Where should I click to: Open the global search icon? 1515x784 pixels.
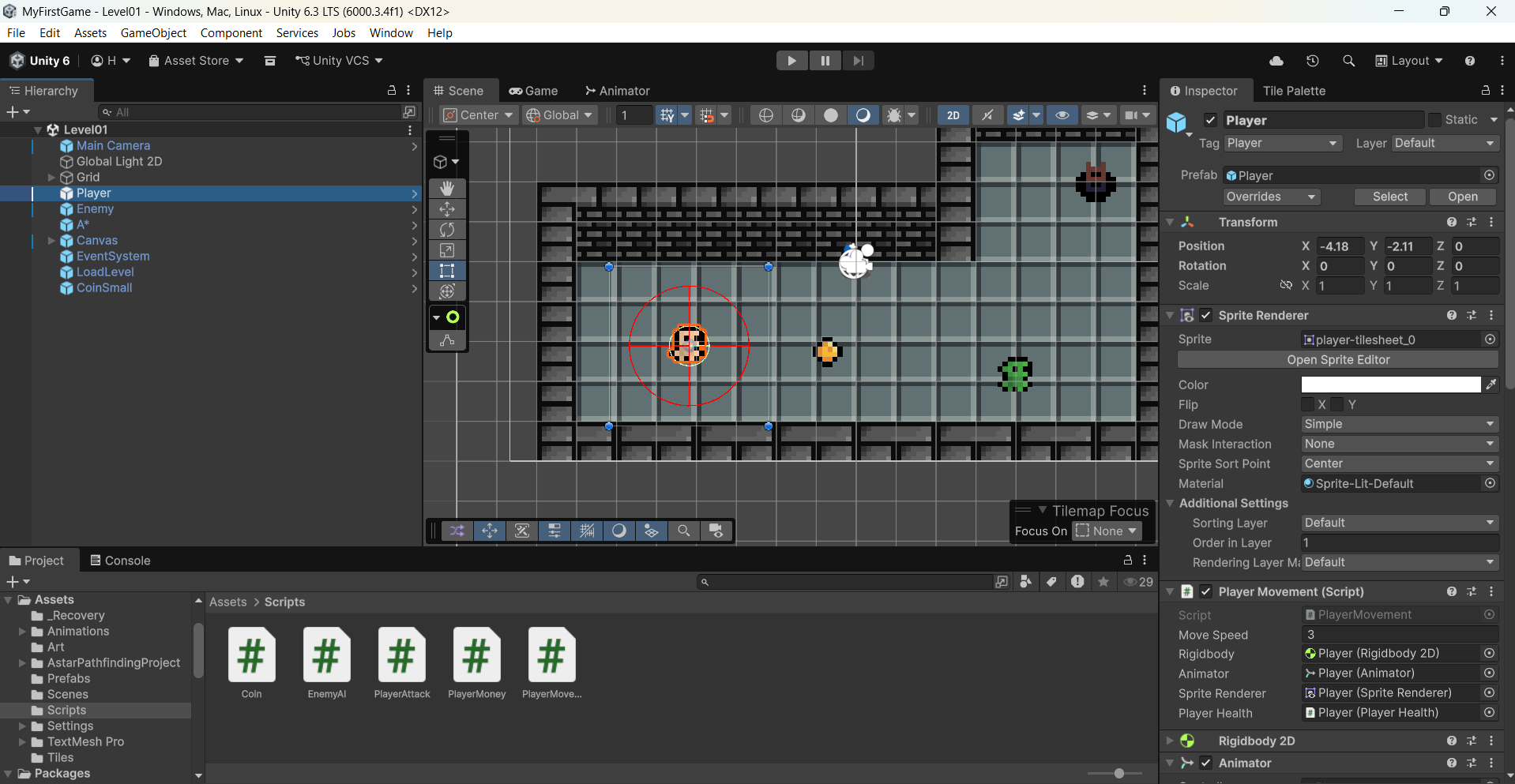[x=1348, y=61]
